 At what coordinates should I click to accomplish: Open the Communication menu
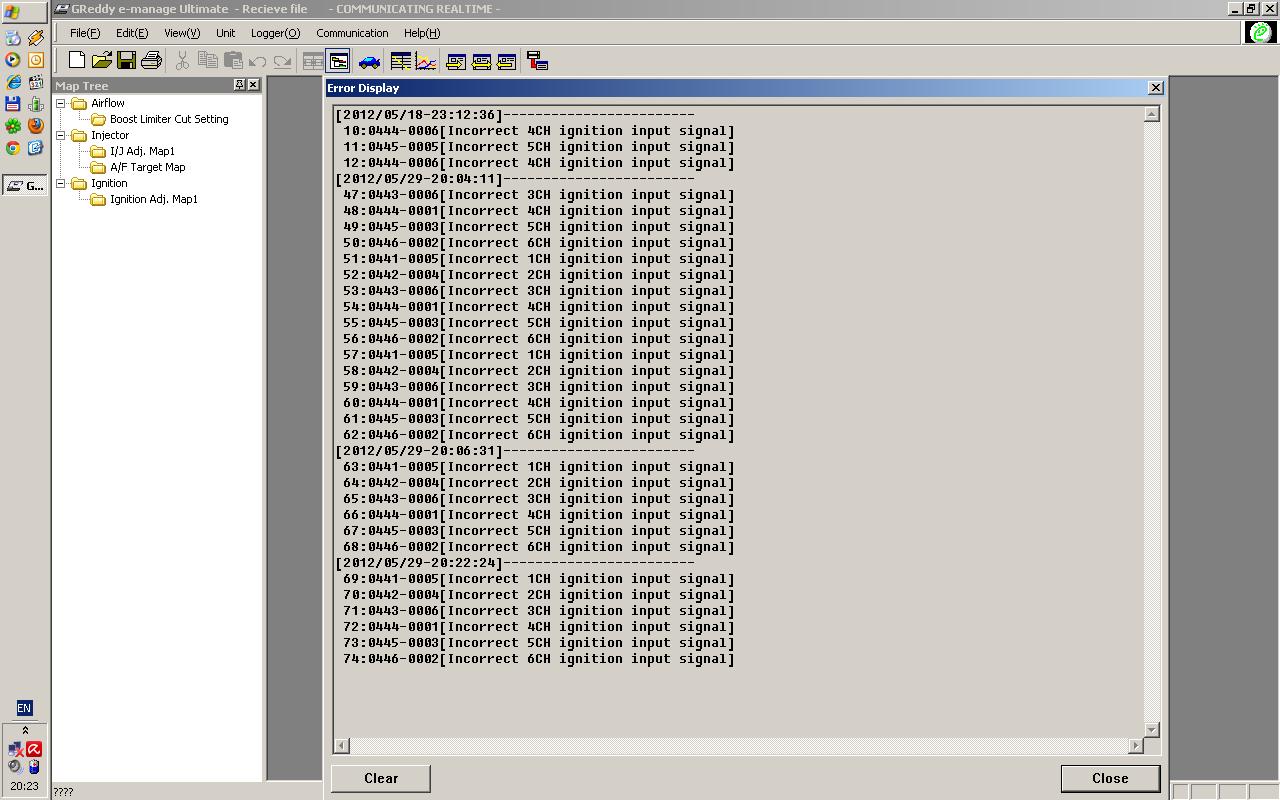tap(352, 33)
